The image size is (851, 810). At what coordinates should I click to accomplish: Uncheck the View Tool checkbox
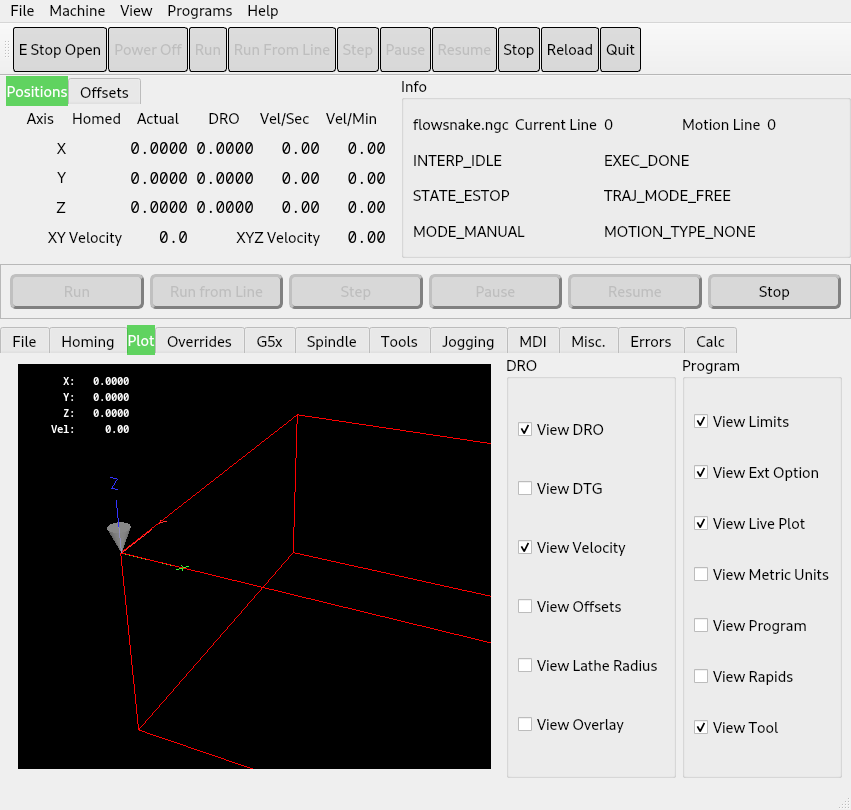(701, 727)
